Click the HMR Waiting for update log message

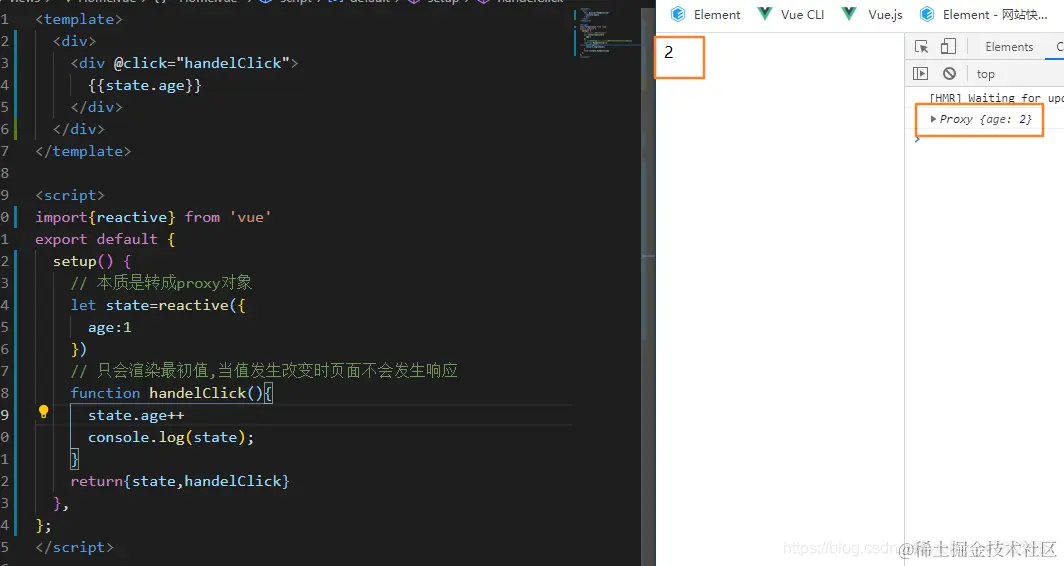996,98
